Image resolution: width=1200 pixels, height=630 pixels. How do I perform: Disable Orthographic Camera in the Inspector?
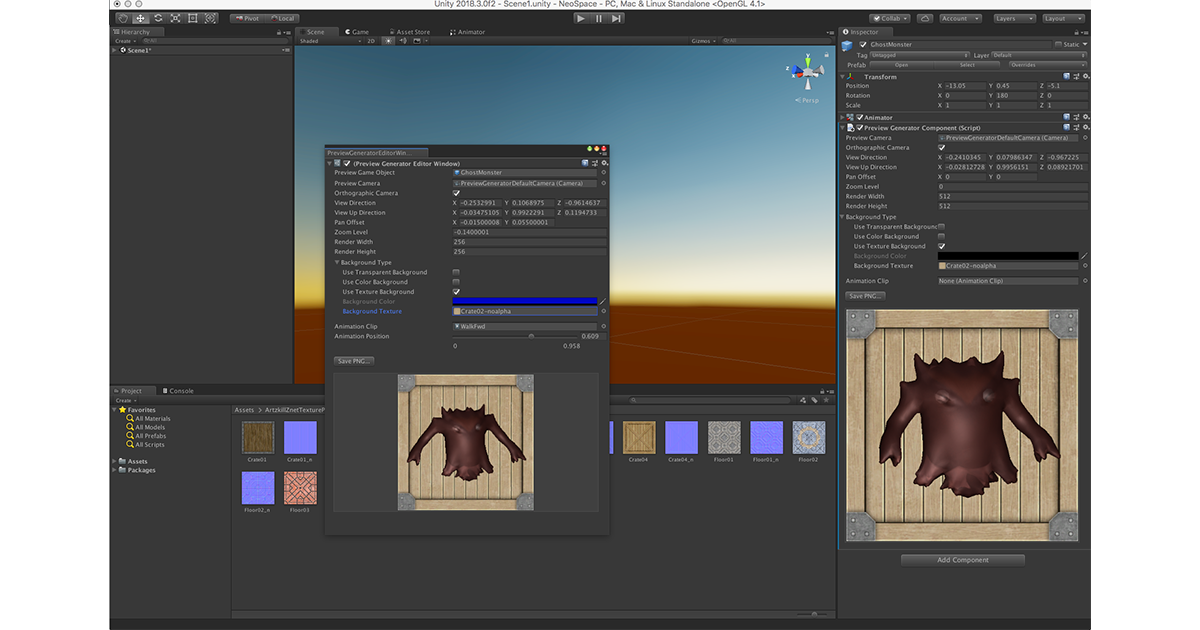(x=940, y=146)
